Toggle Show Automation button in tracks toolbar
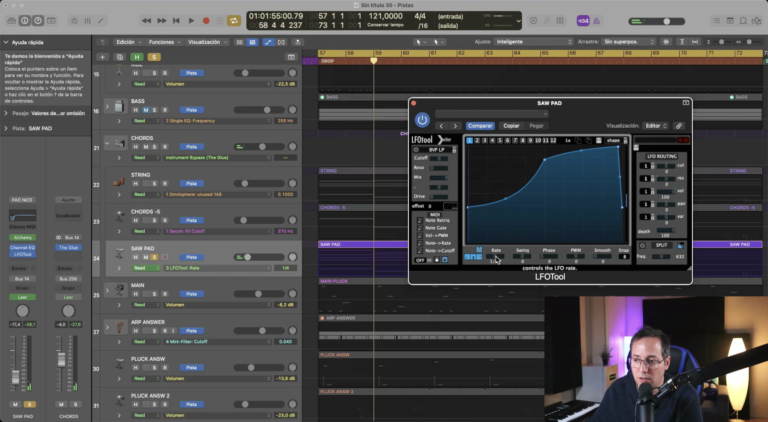This screenshot has height=422, width=768. 268,42
